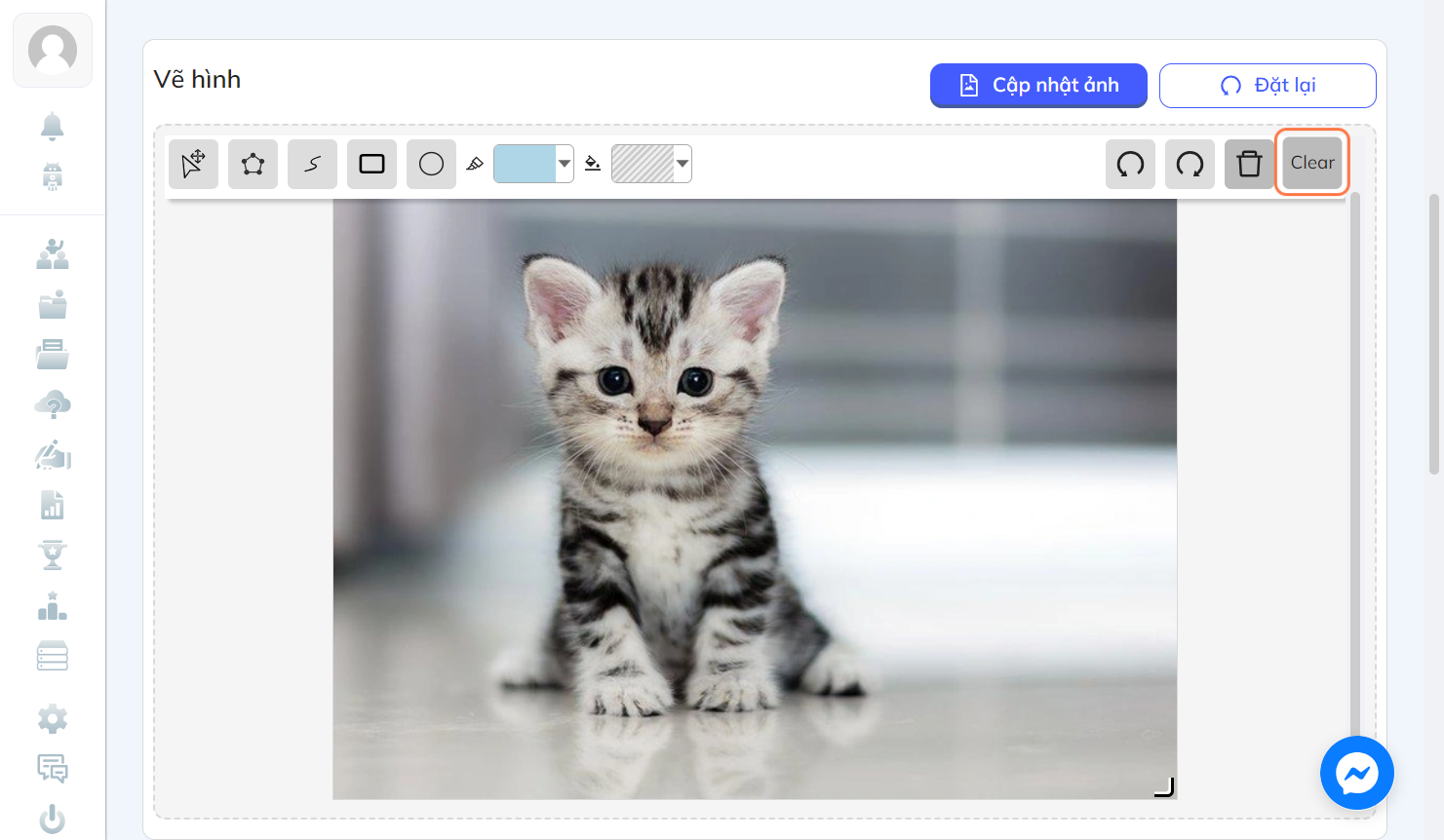Click the canvas resize corner handle
Viewport: 1444px width, 840px height.
pyautogui.click(x=1164, y=786)
